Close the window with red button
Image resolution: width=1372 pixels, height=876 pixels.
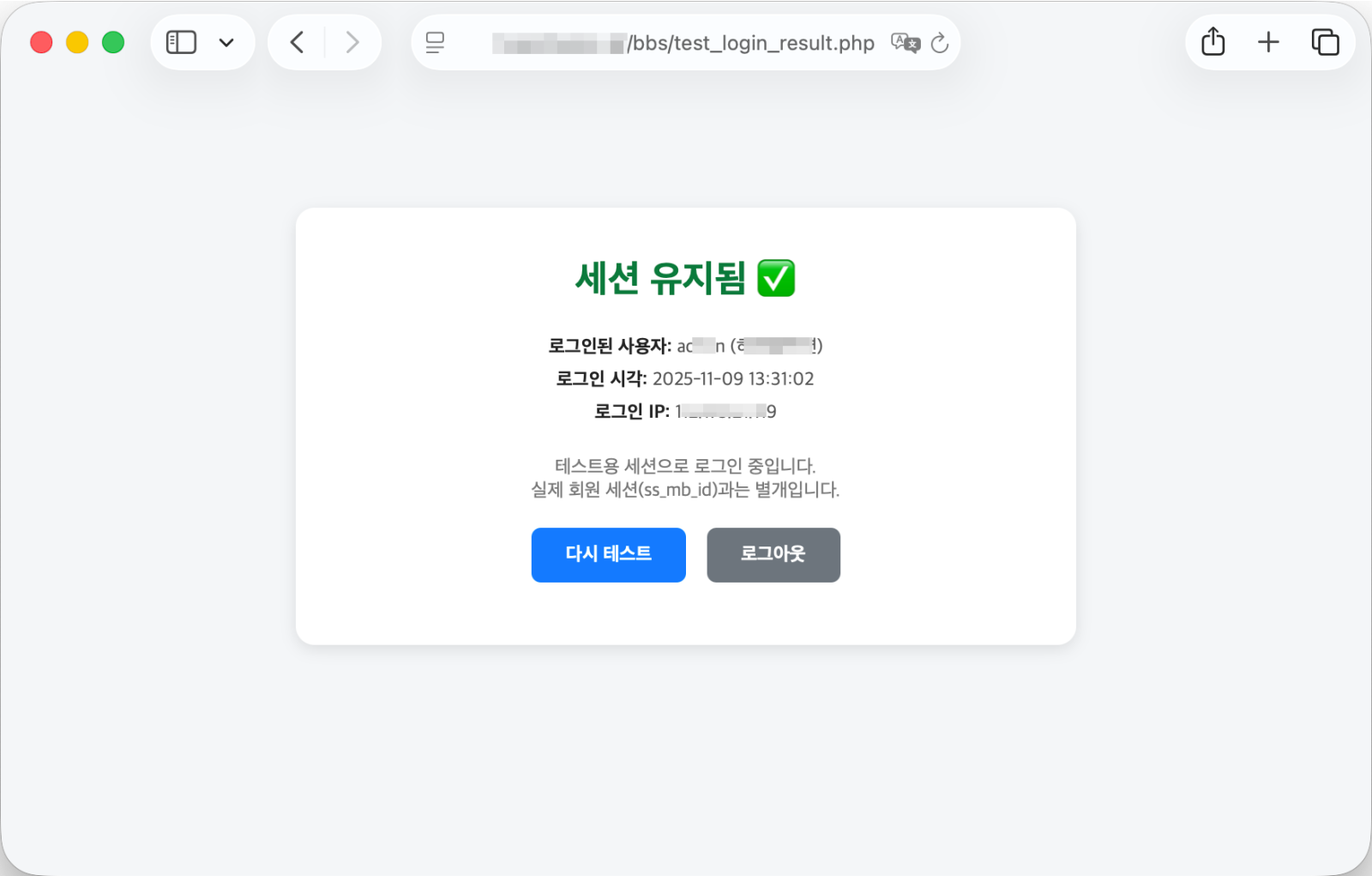41,42
